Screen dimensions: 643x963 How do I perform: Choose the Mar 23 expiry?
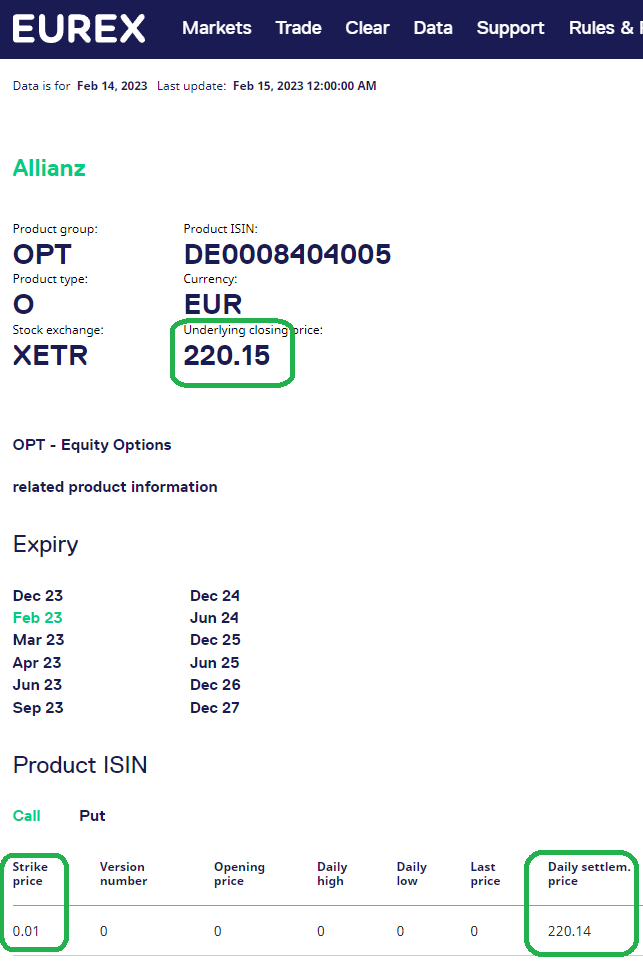38,640
